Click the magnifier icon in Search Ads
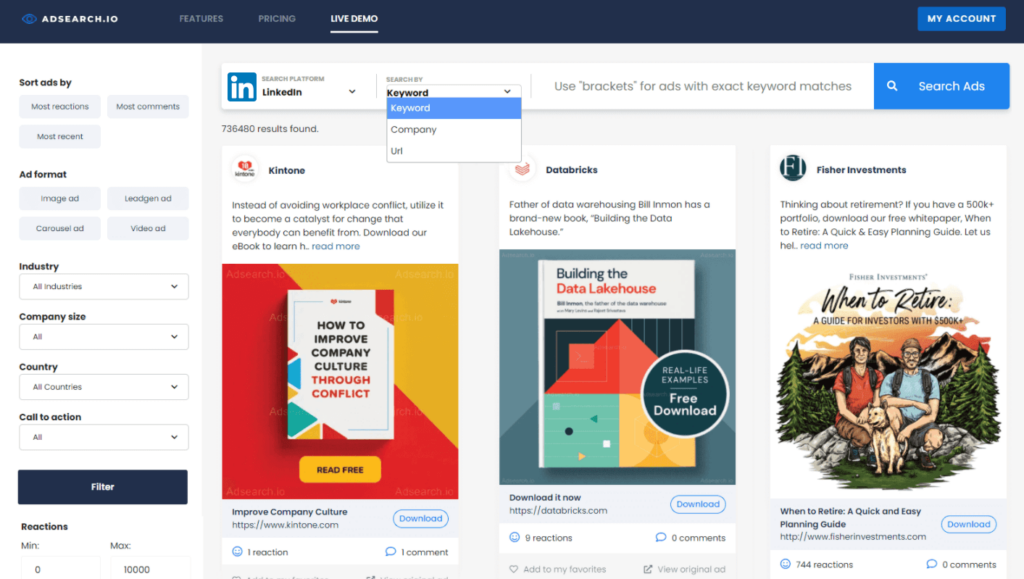Image resolution: width=1024 pixels, height=579 pixels. tap(892, 86)
